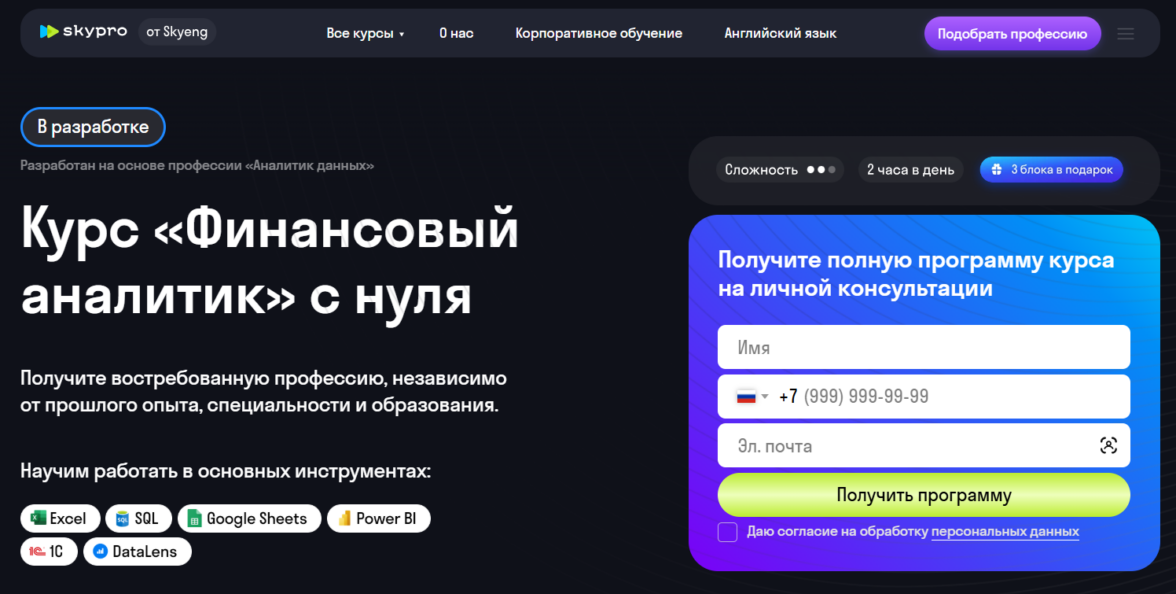Click the '2 часа в день' tag

coord(910,170)
